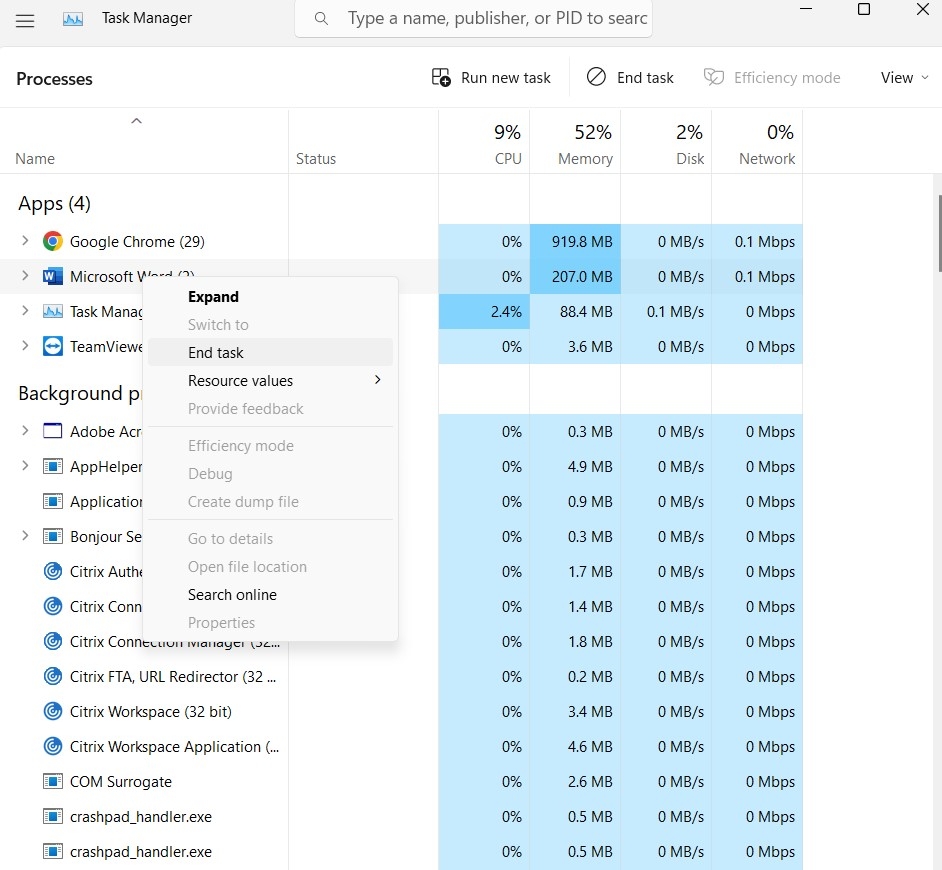Click the Citrix Authentication icon
Screen dimensions: 942x870
[x=53, y=571]
